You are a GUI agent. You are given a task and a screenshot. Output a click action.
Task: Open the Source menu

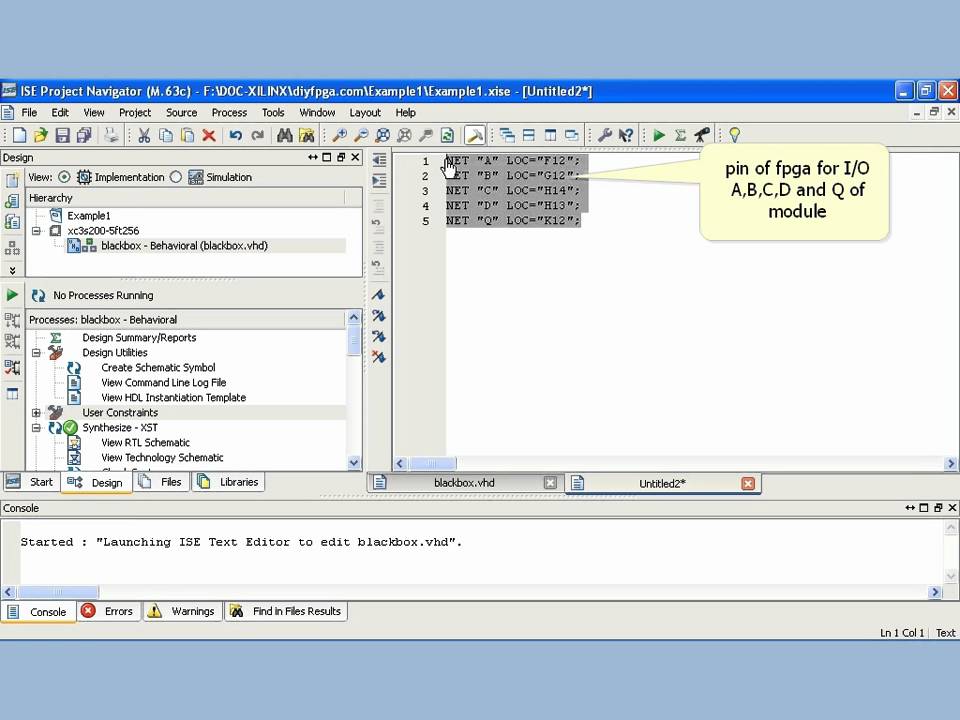[x=181, y=113]
